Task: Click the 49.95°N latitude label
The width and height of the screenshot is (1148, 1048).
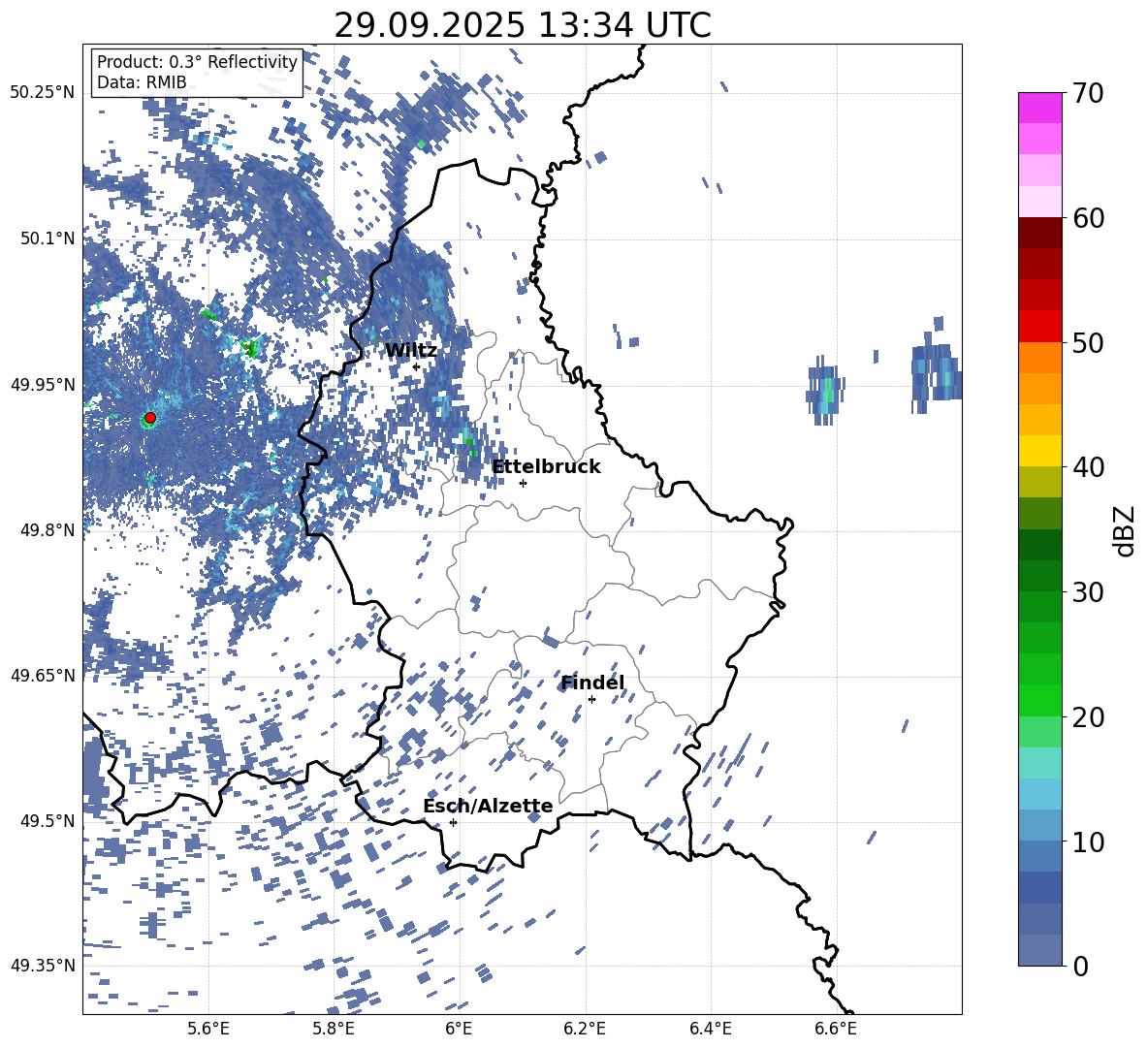Action: 43,385
